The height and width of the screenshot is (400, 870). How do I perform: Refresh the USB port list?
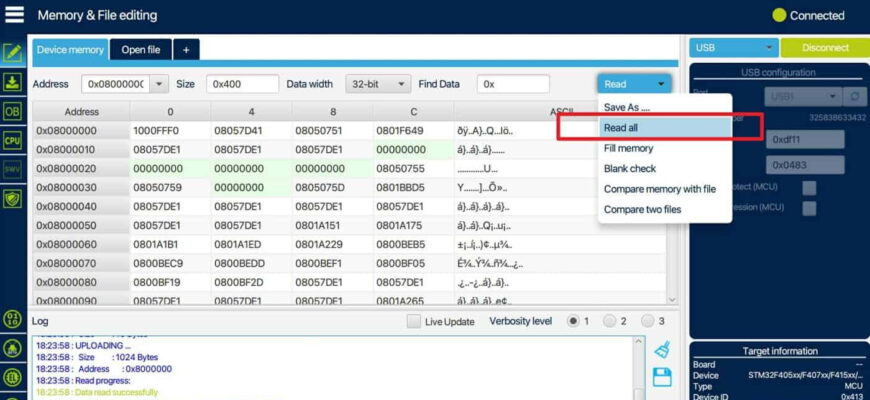point(854,96)
